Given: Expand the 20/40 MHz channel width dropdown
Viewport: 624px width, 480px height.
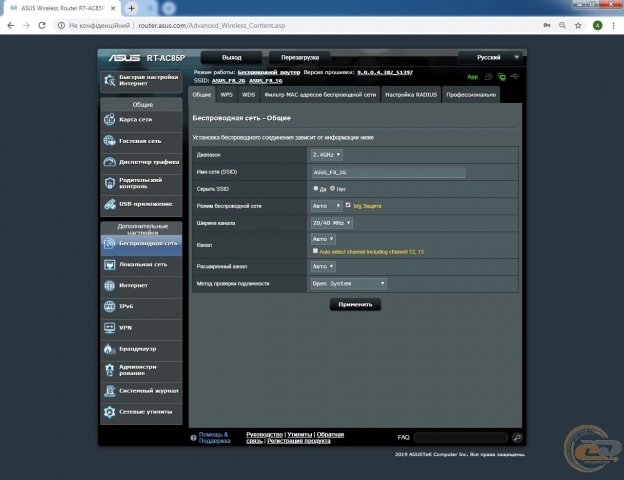Looking at the screenshot, I should [332, 222].
